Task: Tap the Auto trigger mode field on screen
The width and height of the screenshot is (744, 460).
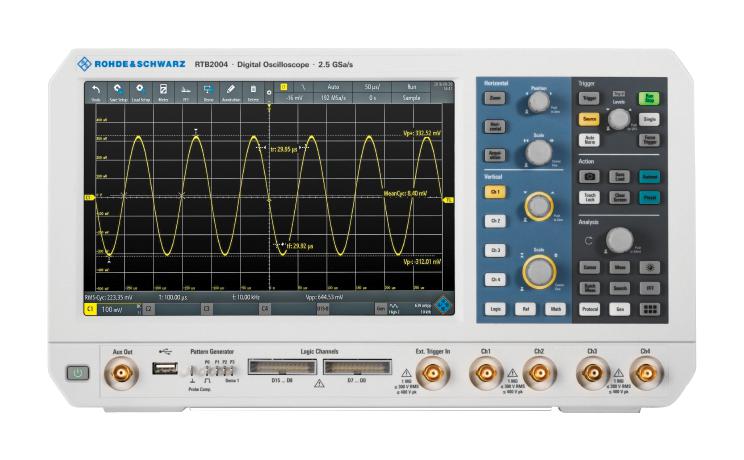Action: (x=333, y=87)
